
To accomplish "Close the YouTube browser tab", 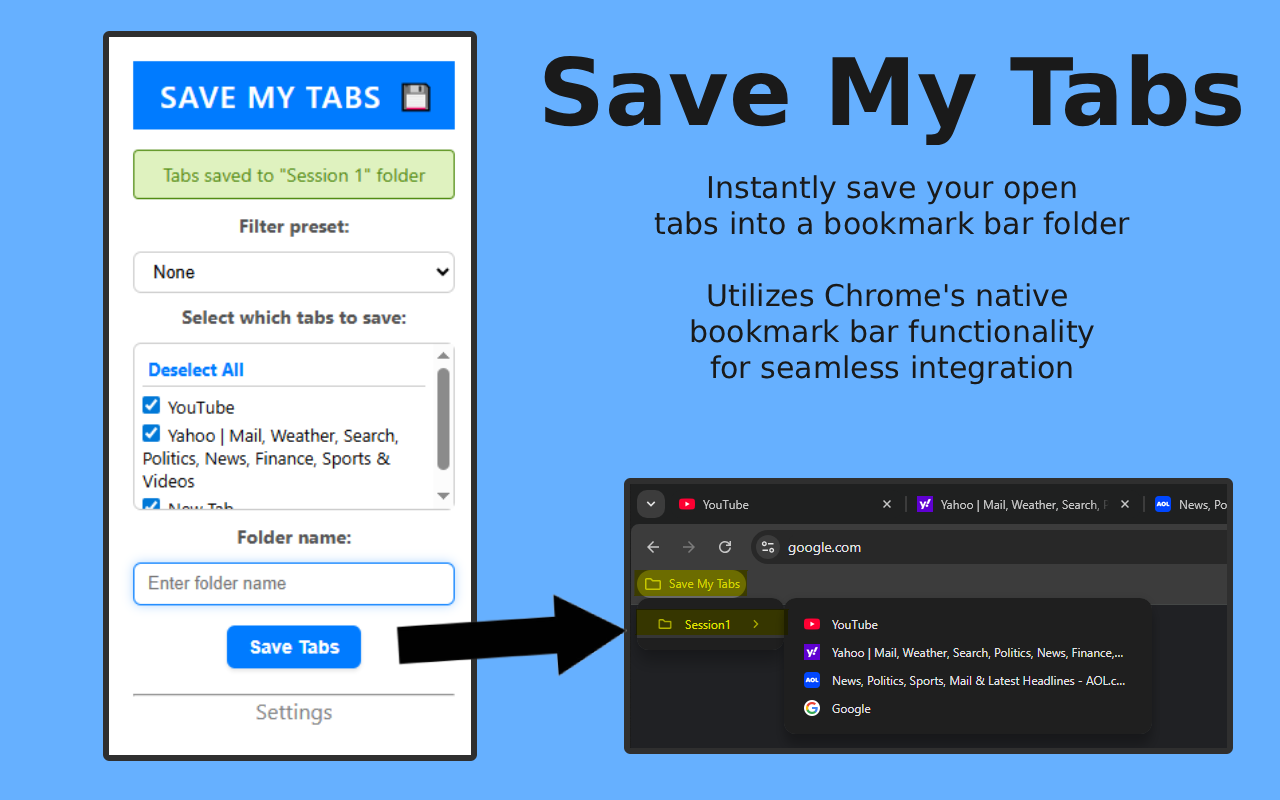I will point(886,504).
